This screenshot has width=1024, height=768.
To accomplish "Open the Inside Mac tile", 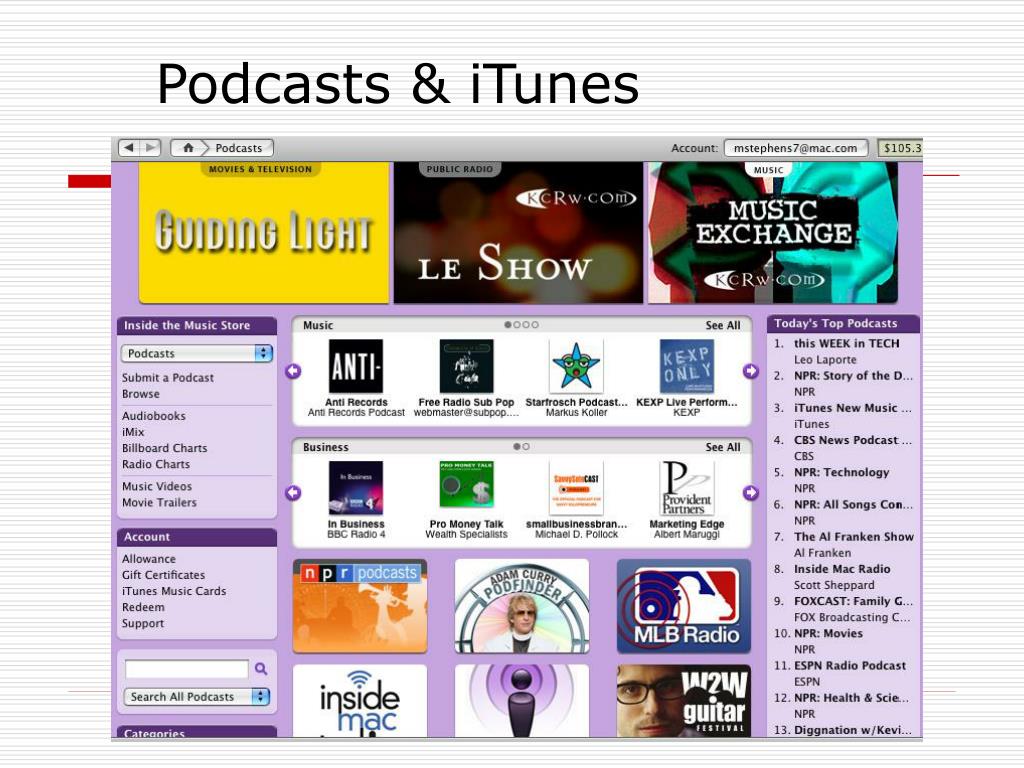I will [x=360, y=701].
